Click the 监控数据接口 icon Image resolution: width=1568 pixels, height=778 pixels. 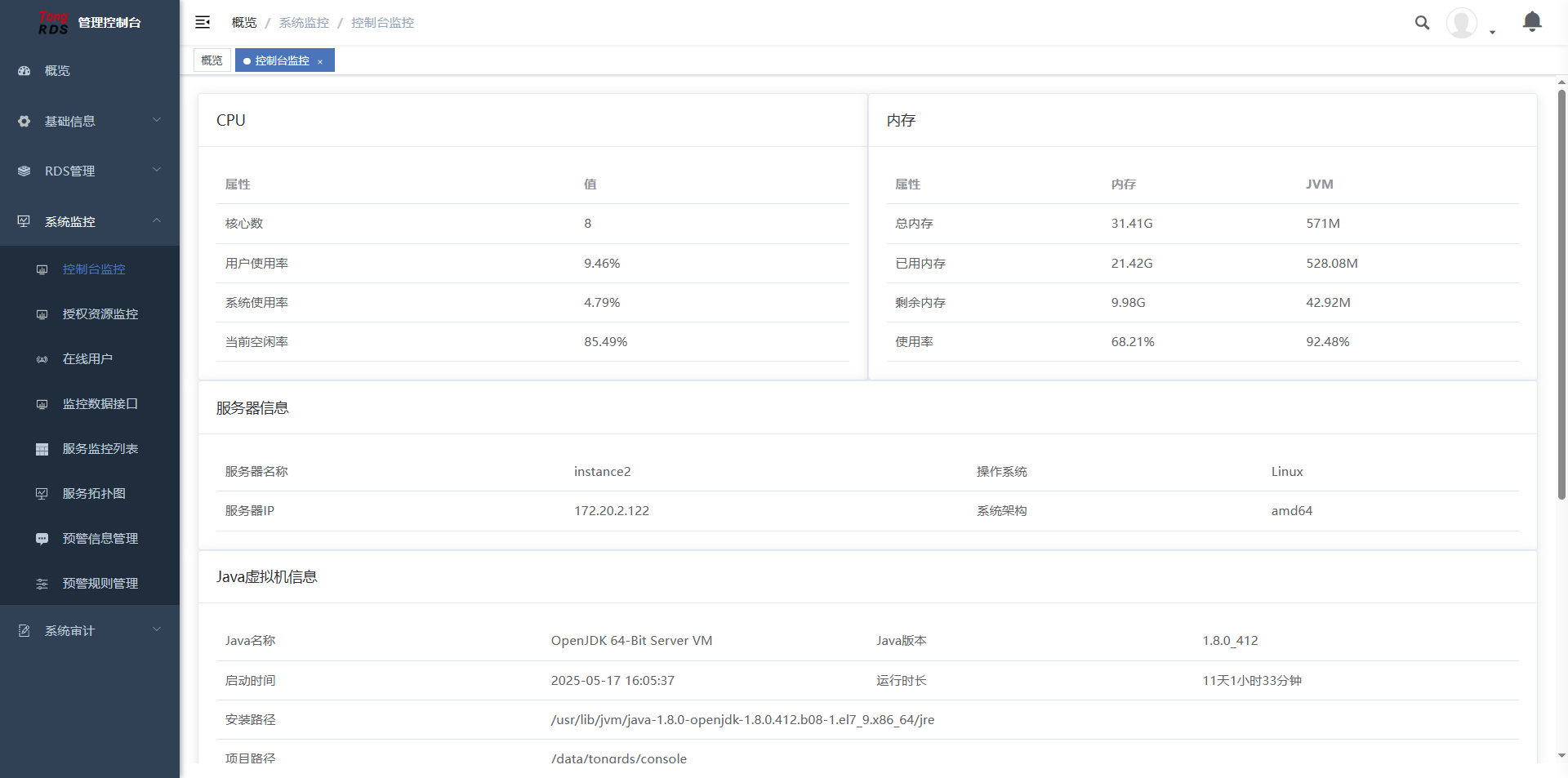click(42, 404)
